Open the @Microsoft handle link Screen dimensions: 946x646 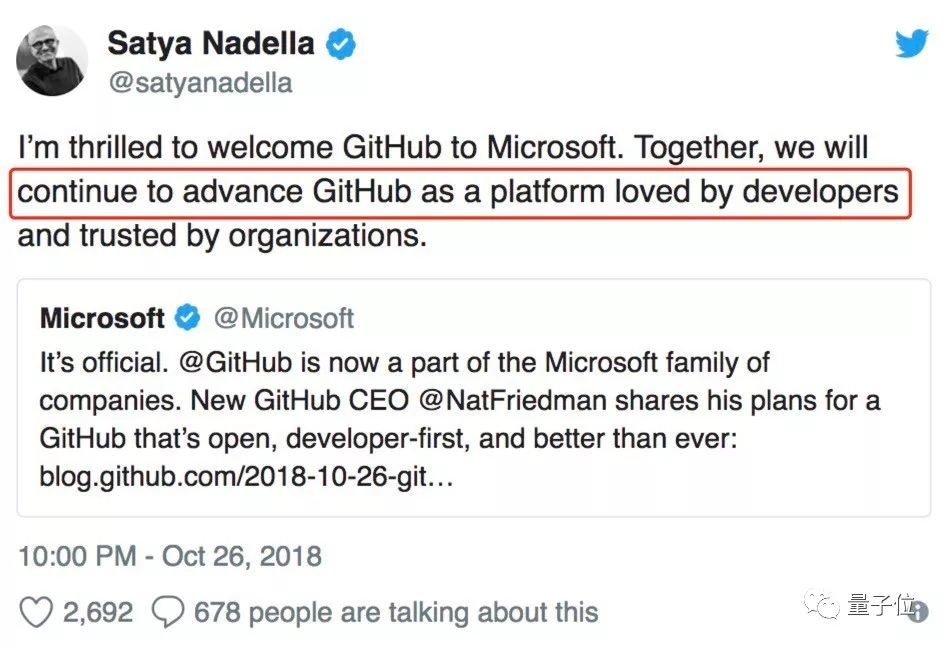(284, 318)
